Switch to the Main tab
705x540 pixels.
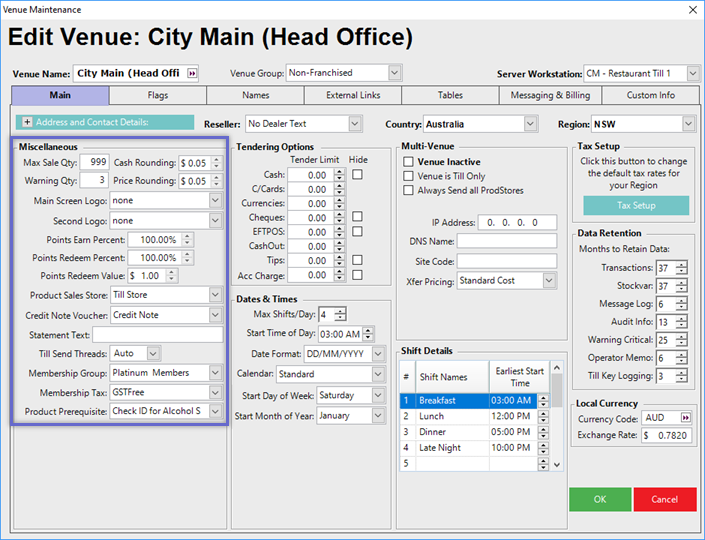(x=60, y=95)
